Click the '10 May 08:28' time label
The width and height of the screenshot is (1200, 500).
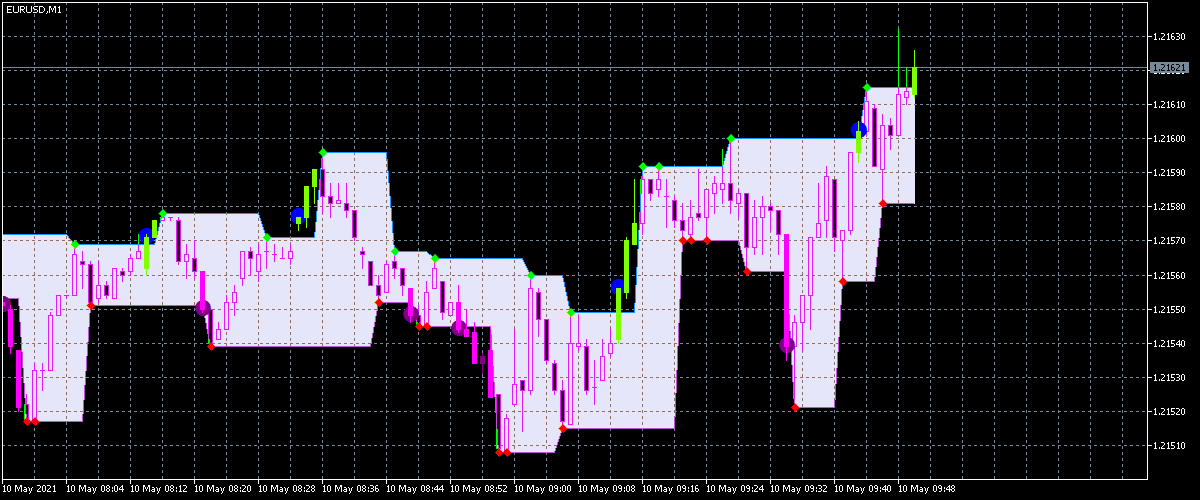[287, 490]
